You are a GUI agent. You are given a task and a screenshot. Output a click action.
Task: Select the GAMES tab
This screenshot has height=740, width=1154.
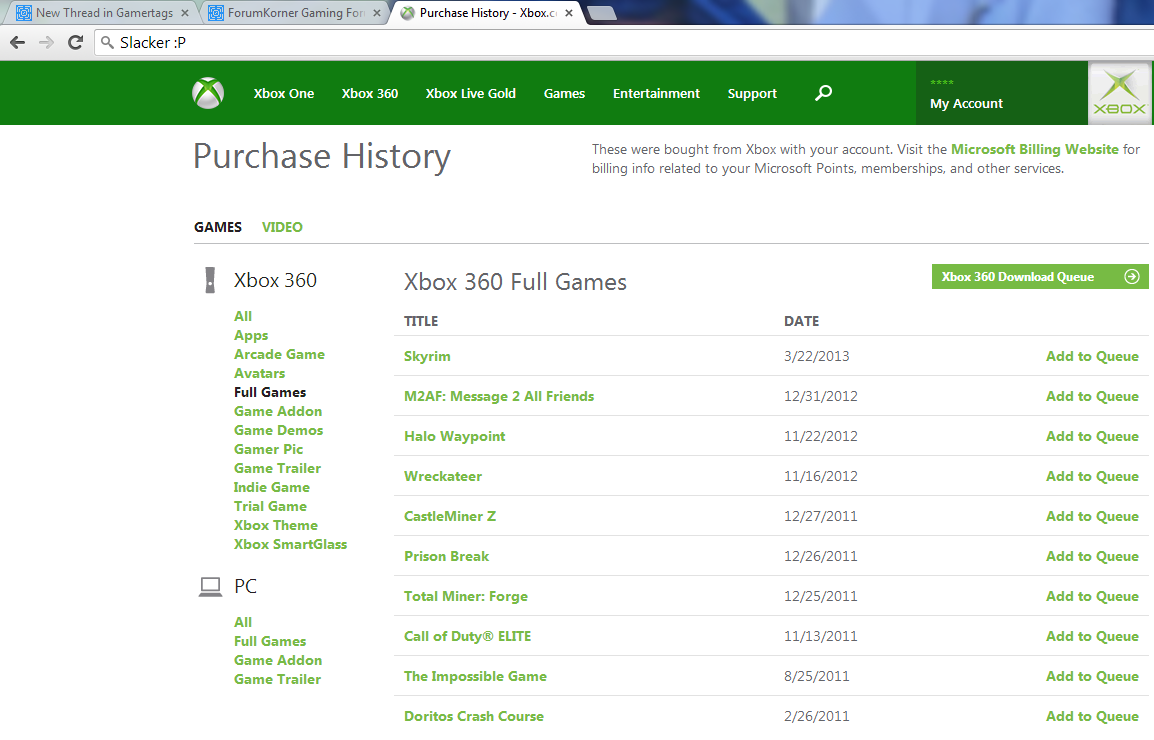[x=218, y=227]
